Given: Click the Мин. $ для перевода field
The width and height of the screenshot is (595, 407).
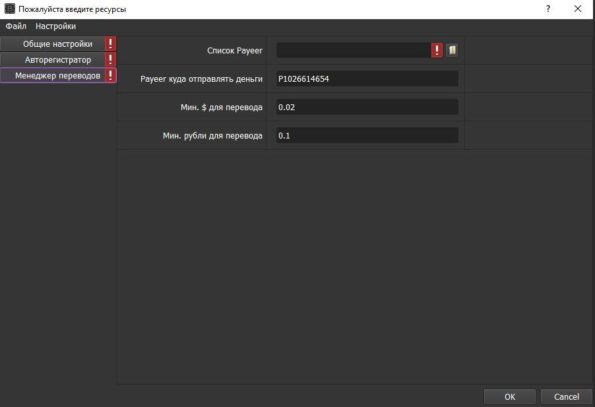Looking at the screenshot, I should coord(367,107).
